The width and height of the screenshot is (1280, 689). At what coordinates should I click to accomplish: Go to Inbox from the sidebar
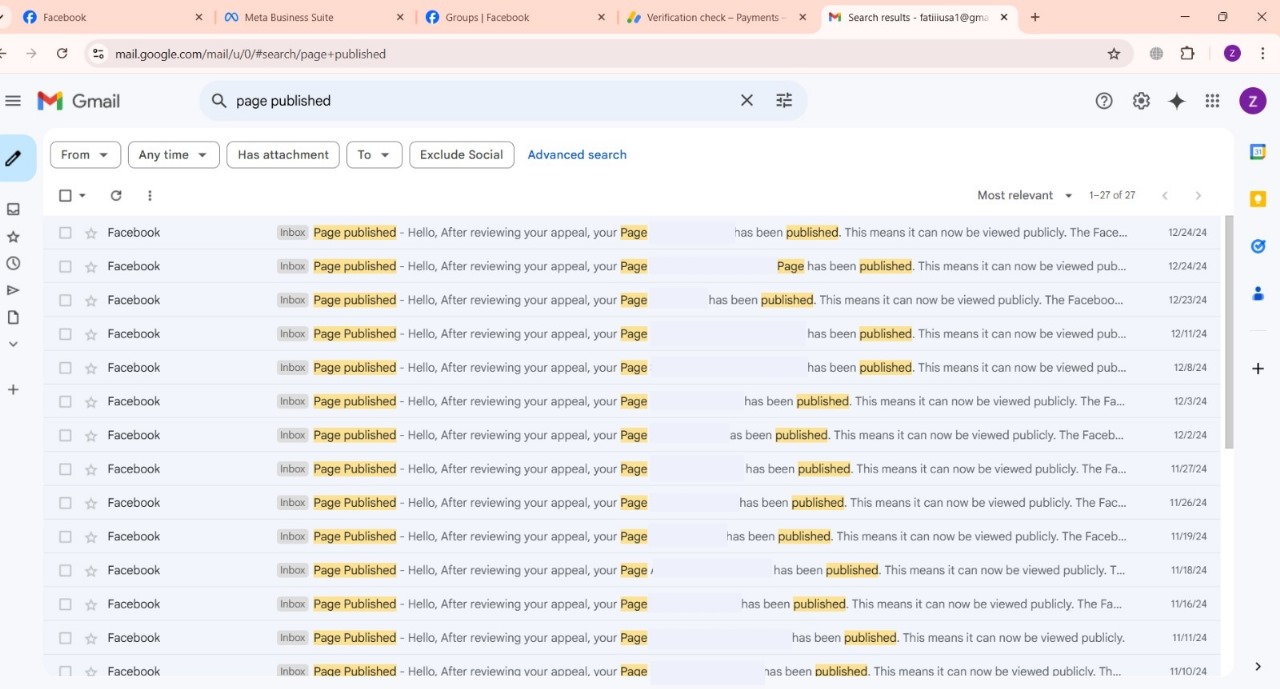[13, 209]
